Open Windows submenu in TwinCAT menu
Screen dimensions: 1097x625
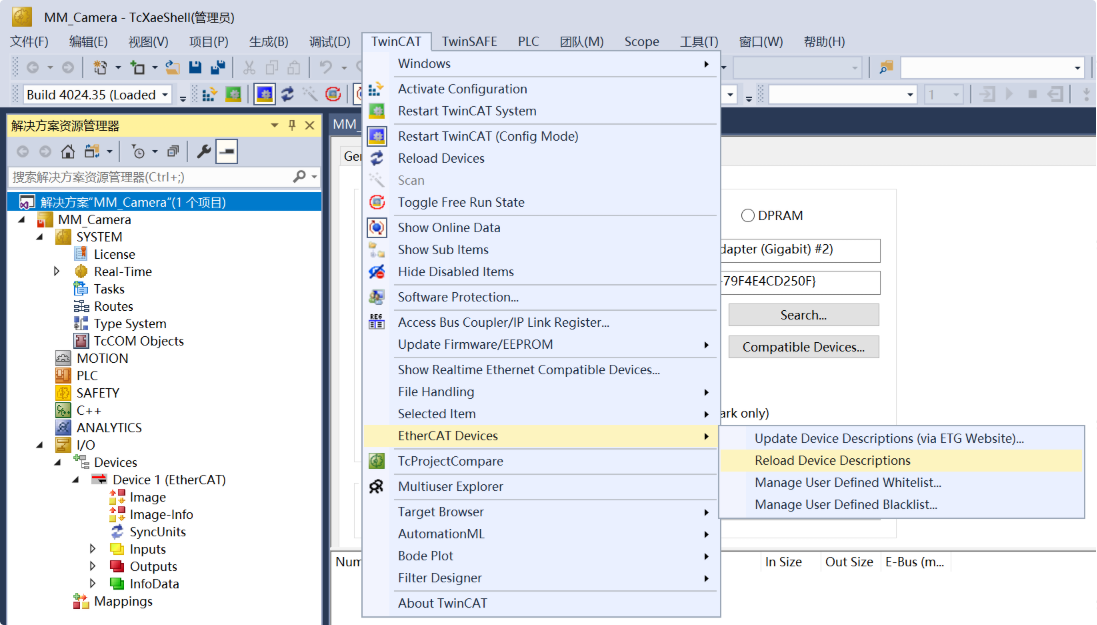541,64
